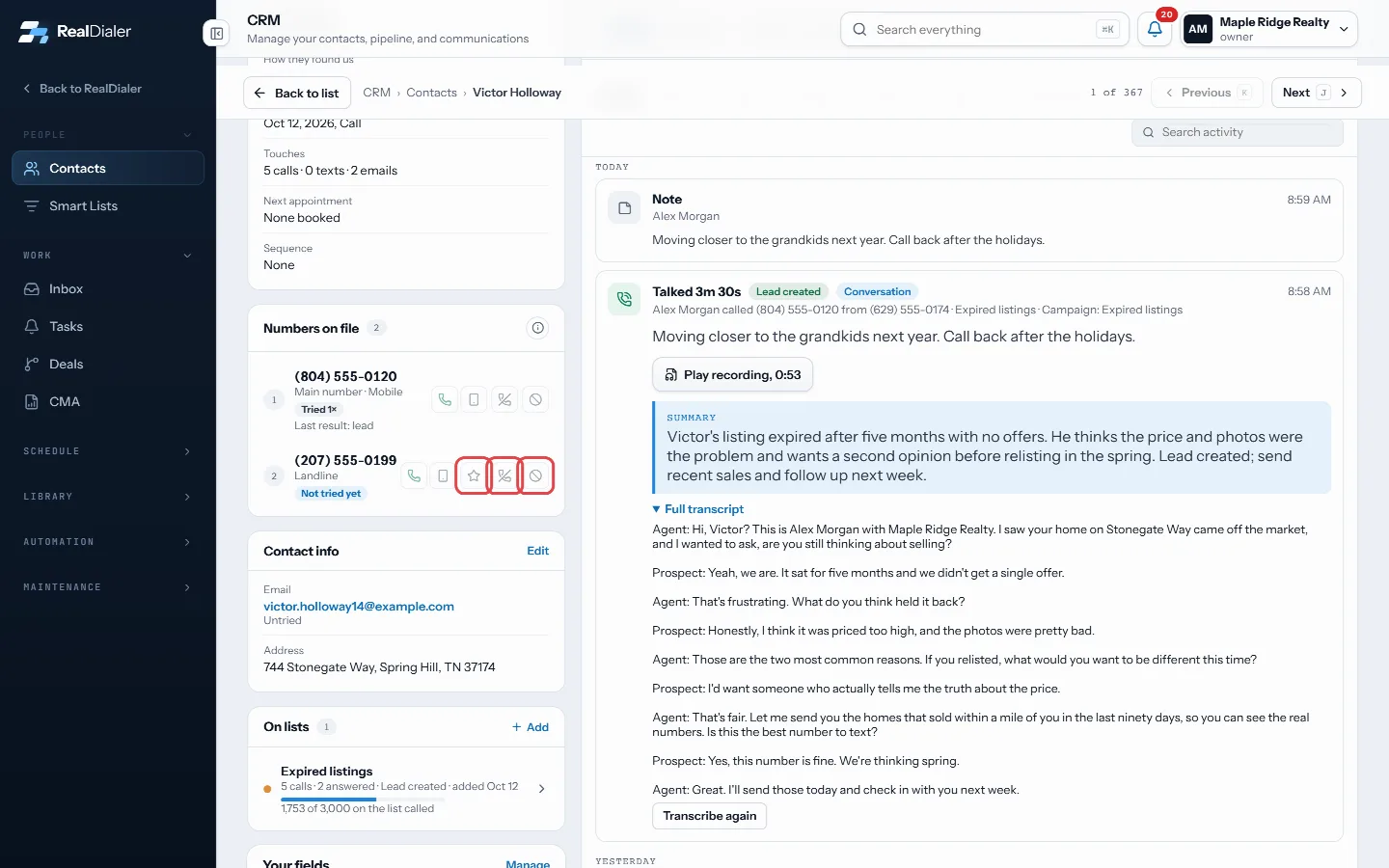
Task: Open Tasks in the sidebar
Action: click(108, 327)
